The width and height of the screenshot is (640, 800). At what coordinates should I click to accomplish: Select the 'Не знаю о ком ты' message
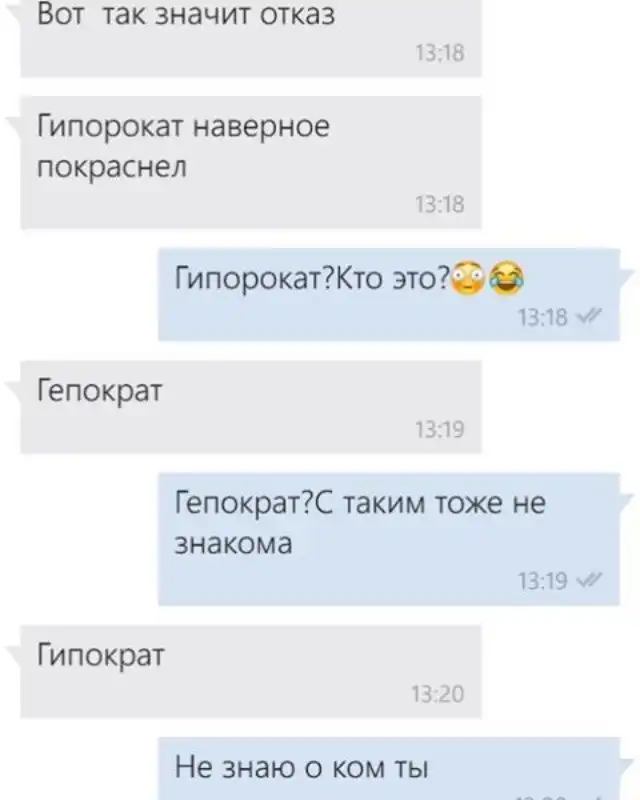pyautogui.click(x=389, y=768)
